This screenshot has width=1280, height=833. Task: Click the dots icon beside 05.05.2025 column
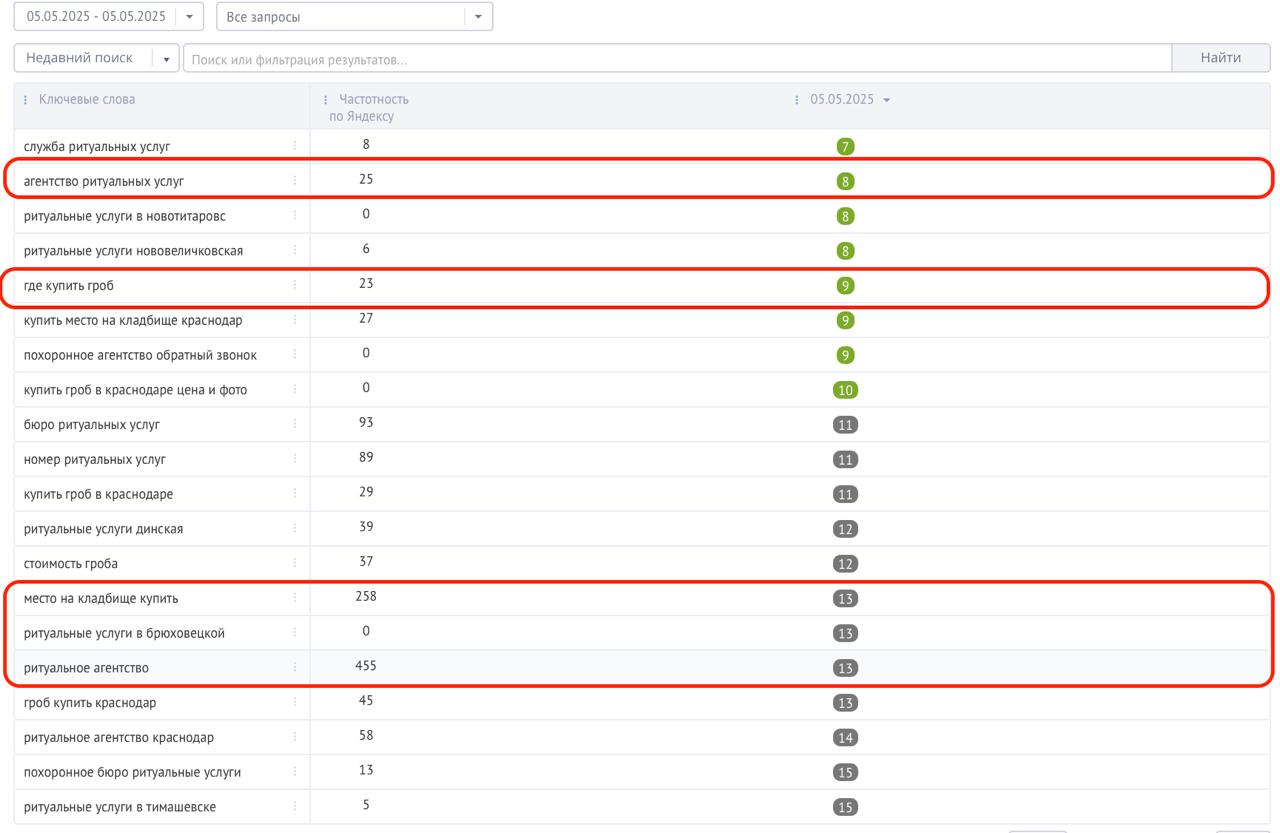797,100
